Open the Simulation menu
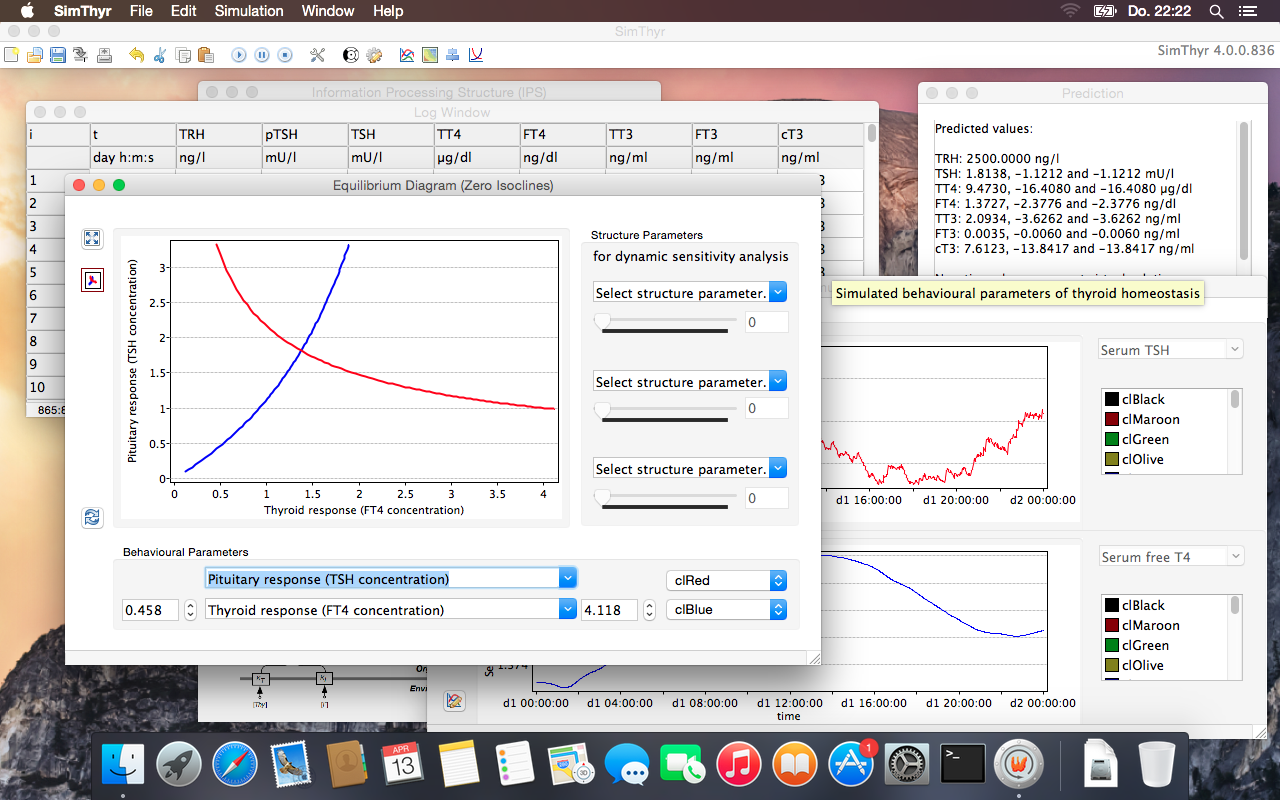The image size is (1280, 800). [x=248, y=11]
